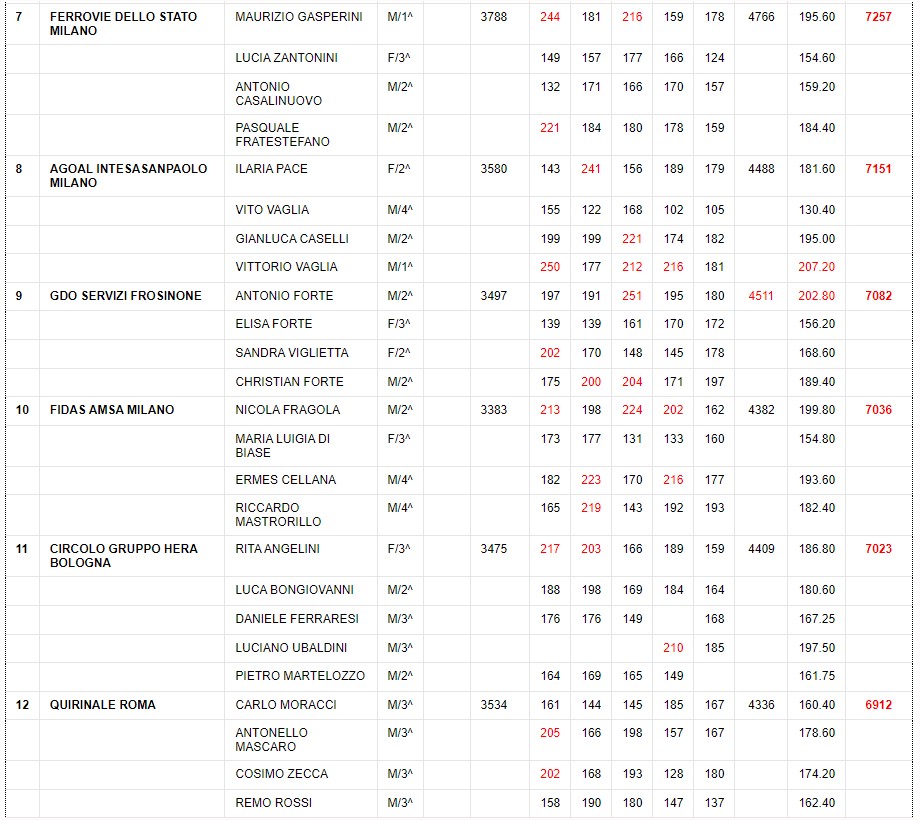This screenshot has height=820, width=920.
Task: Click player name LUCIANO UBALDINI
Action: tap(291, 648)
